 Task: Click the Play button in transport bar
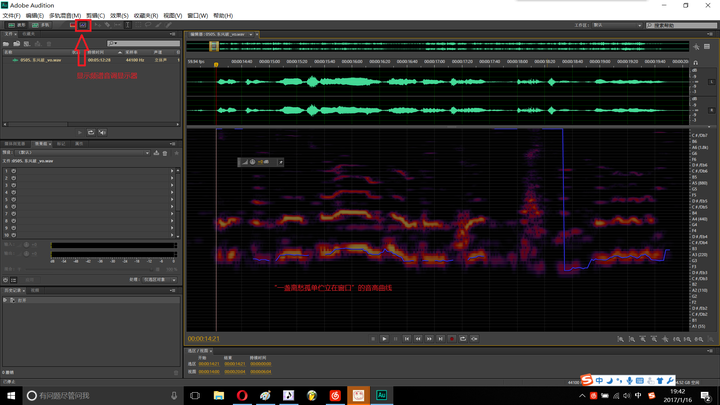point(384,339)
